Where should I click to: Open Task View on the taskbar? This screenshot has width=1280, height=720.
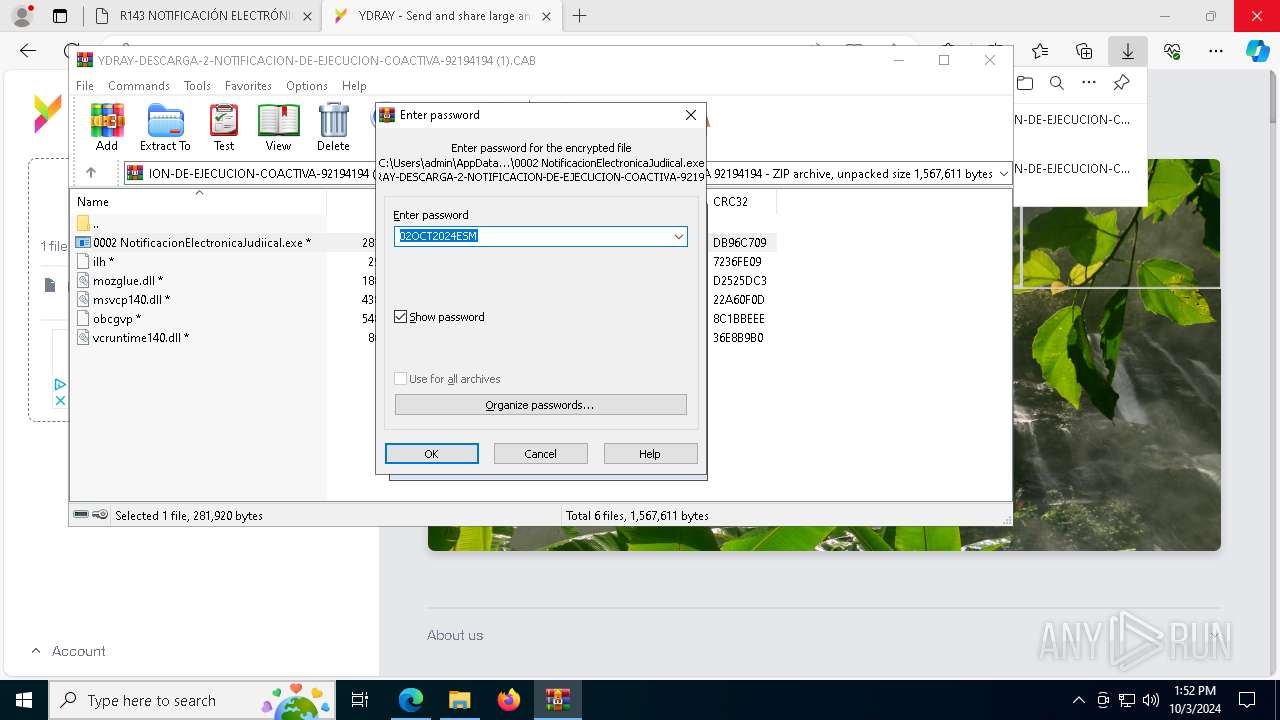(x=360, y=700)
